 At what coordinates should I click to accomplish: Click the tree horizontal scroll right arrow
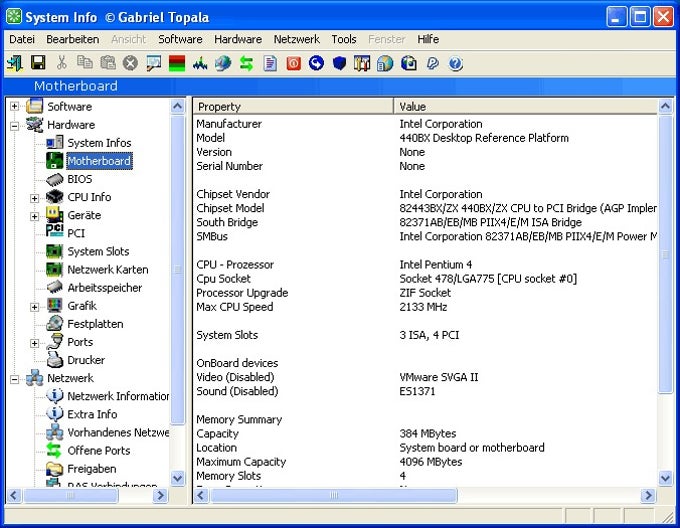(160, 495)
